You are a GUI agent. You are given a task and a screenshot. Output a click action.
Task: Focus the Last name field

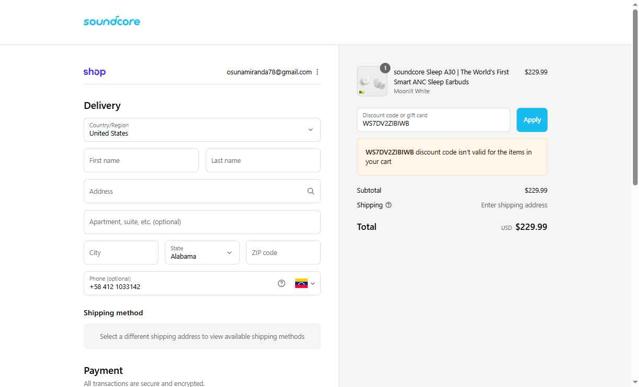[263, 161]
